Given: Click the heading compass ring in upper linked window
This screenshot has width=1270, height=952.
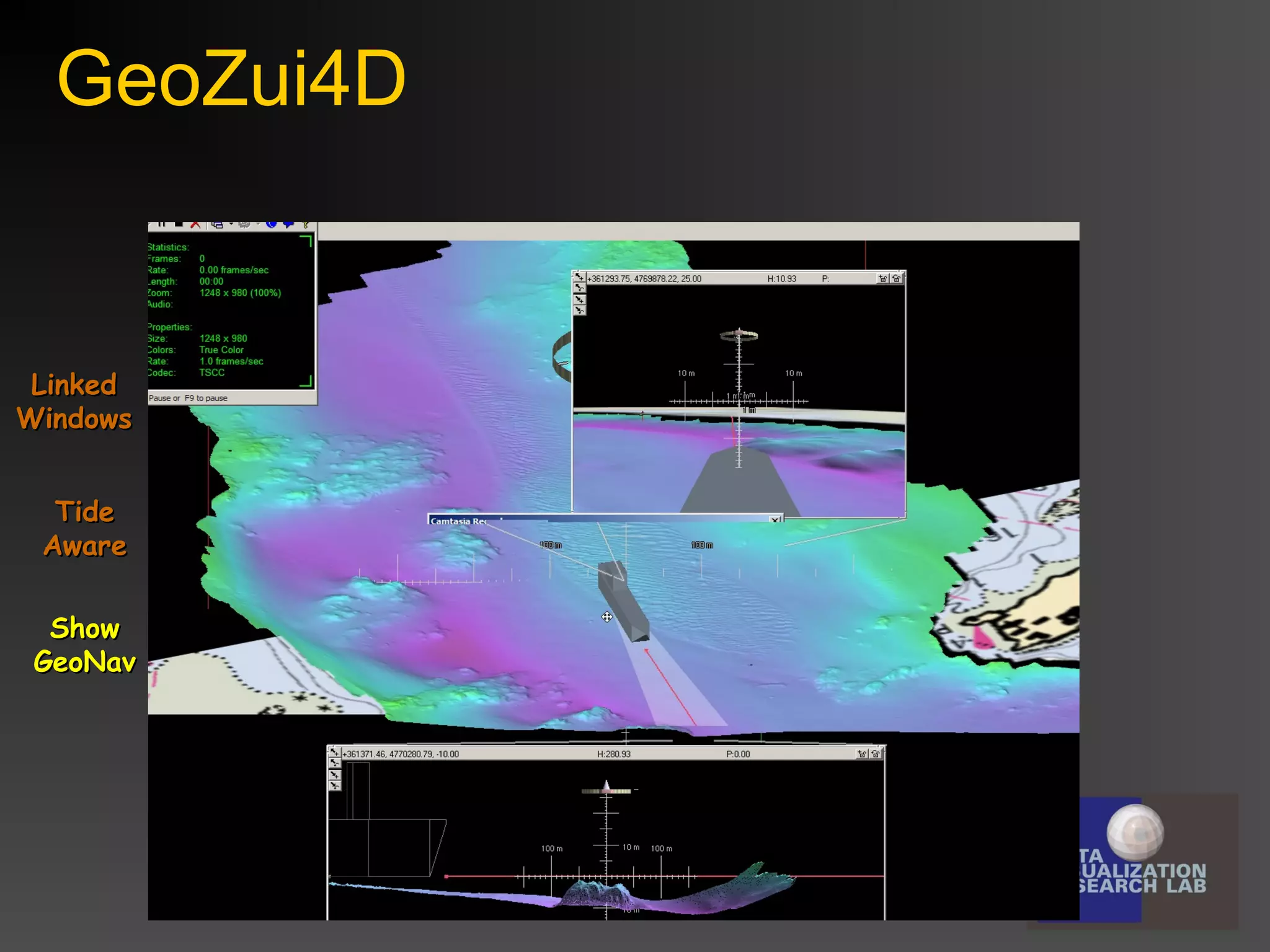Looking at the screenshot, I should 739,336.
